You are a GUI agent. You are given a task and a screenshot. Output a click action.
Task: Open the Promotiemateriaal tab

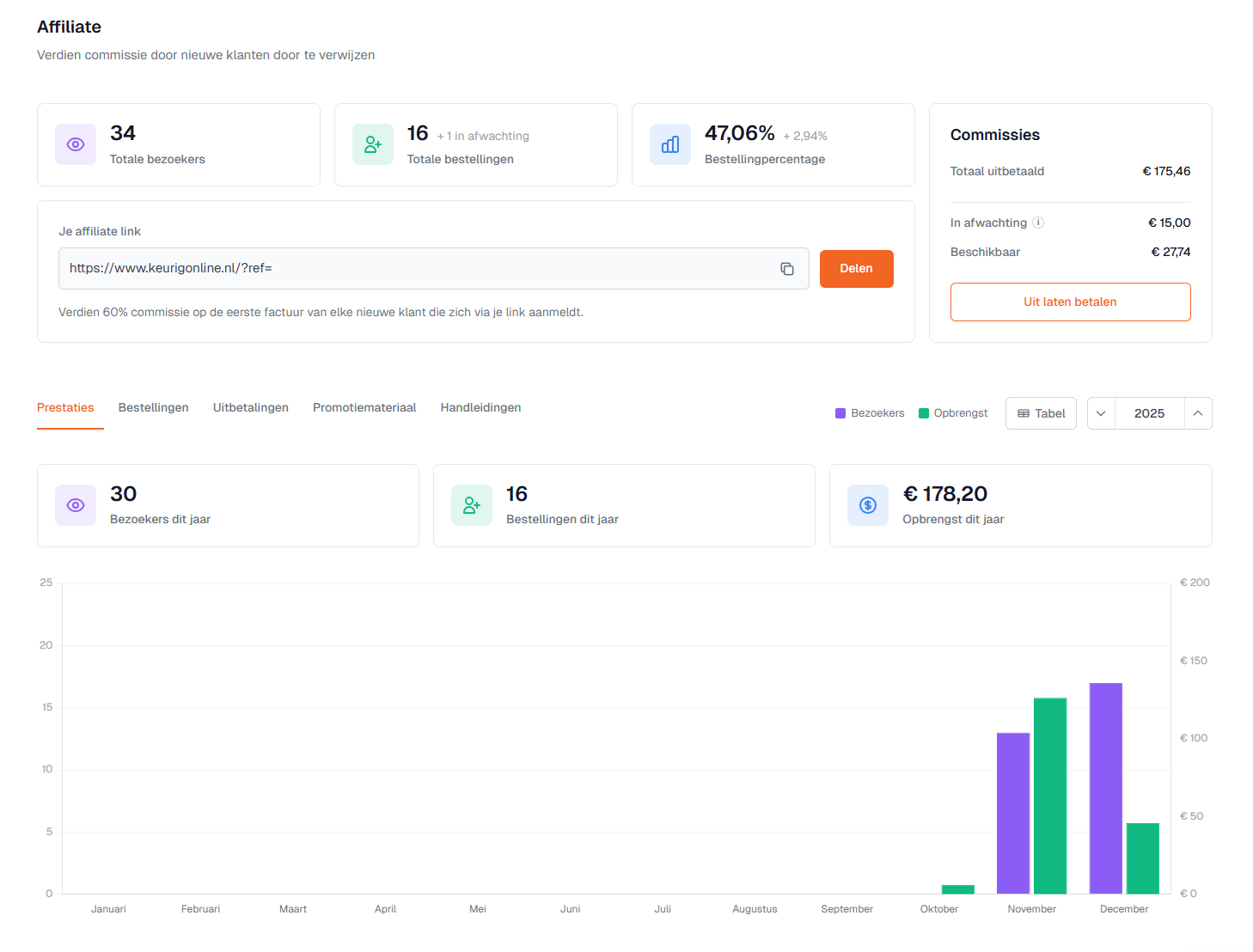[x=364, y=407]
